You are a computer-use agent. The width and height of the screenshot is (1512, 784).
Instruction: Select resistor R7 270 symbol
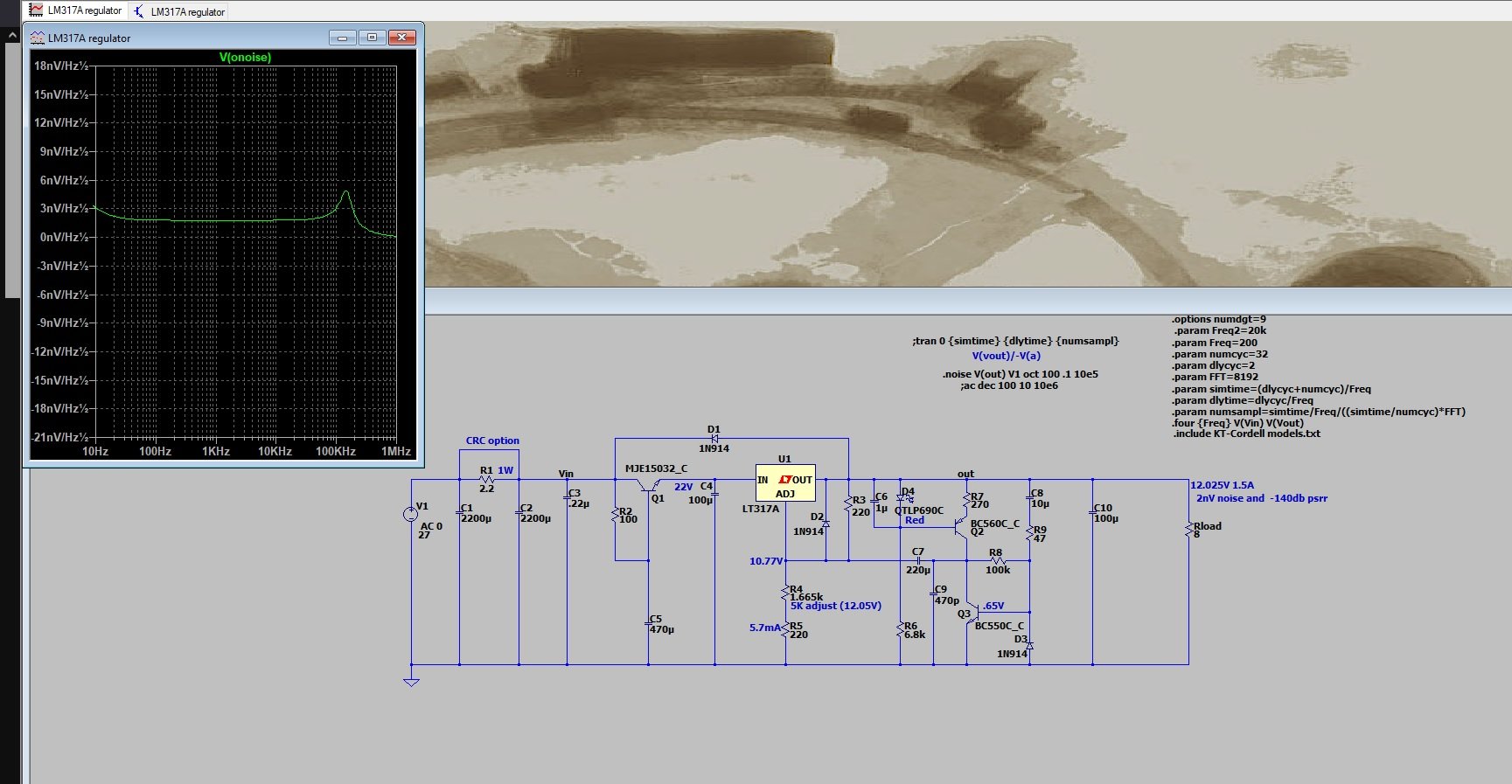966,501
